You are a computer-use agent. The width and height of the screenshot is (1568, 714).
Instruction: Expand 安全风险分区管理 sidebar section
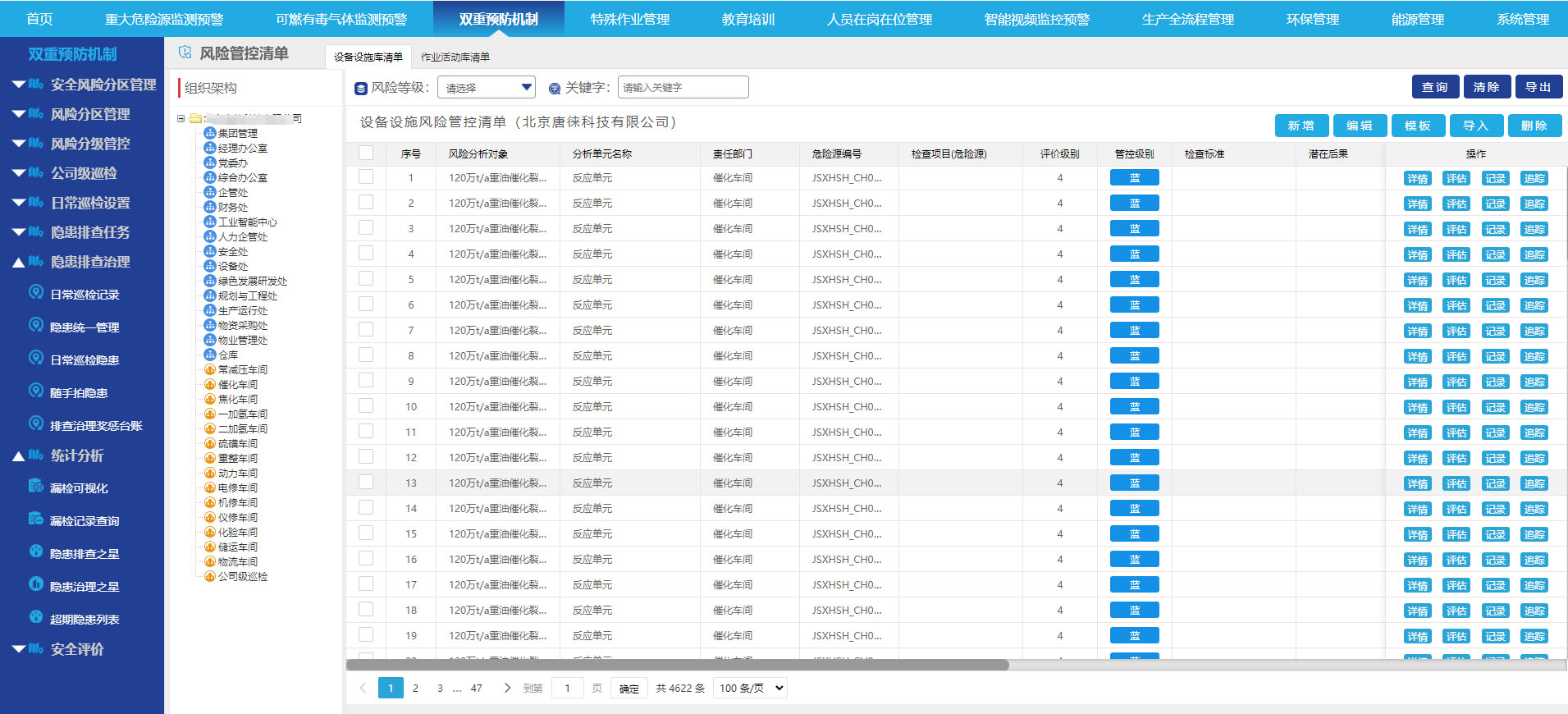[18, 84]
